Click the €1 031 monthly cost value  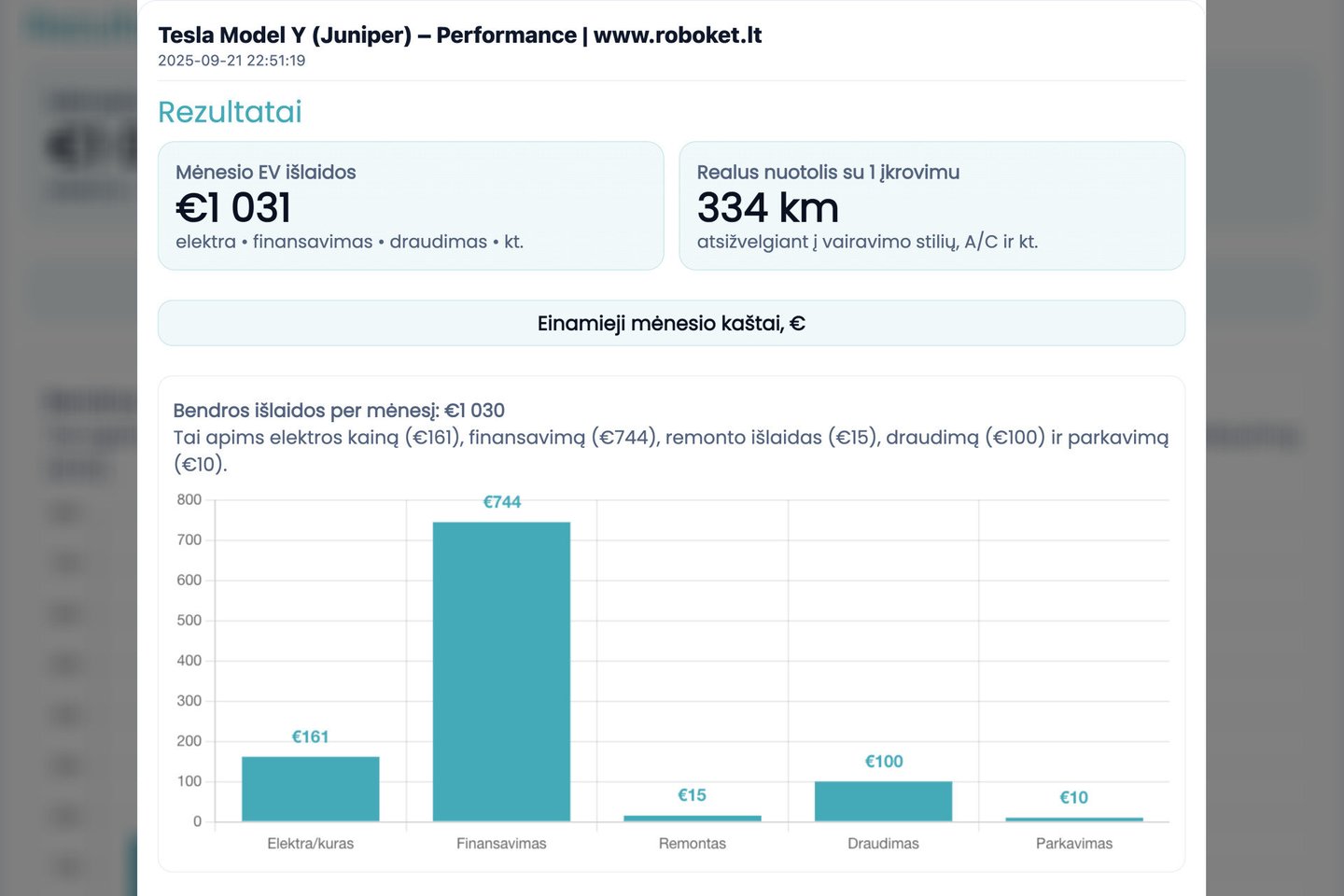click(x=233, y=207)
